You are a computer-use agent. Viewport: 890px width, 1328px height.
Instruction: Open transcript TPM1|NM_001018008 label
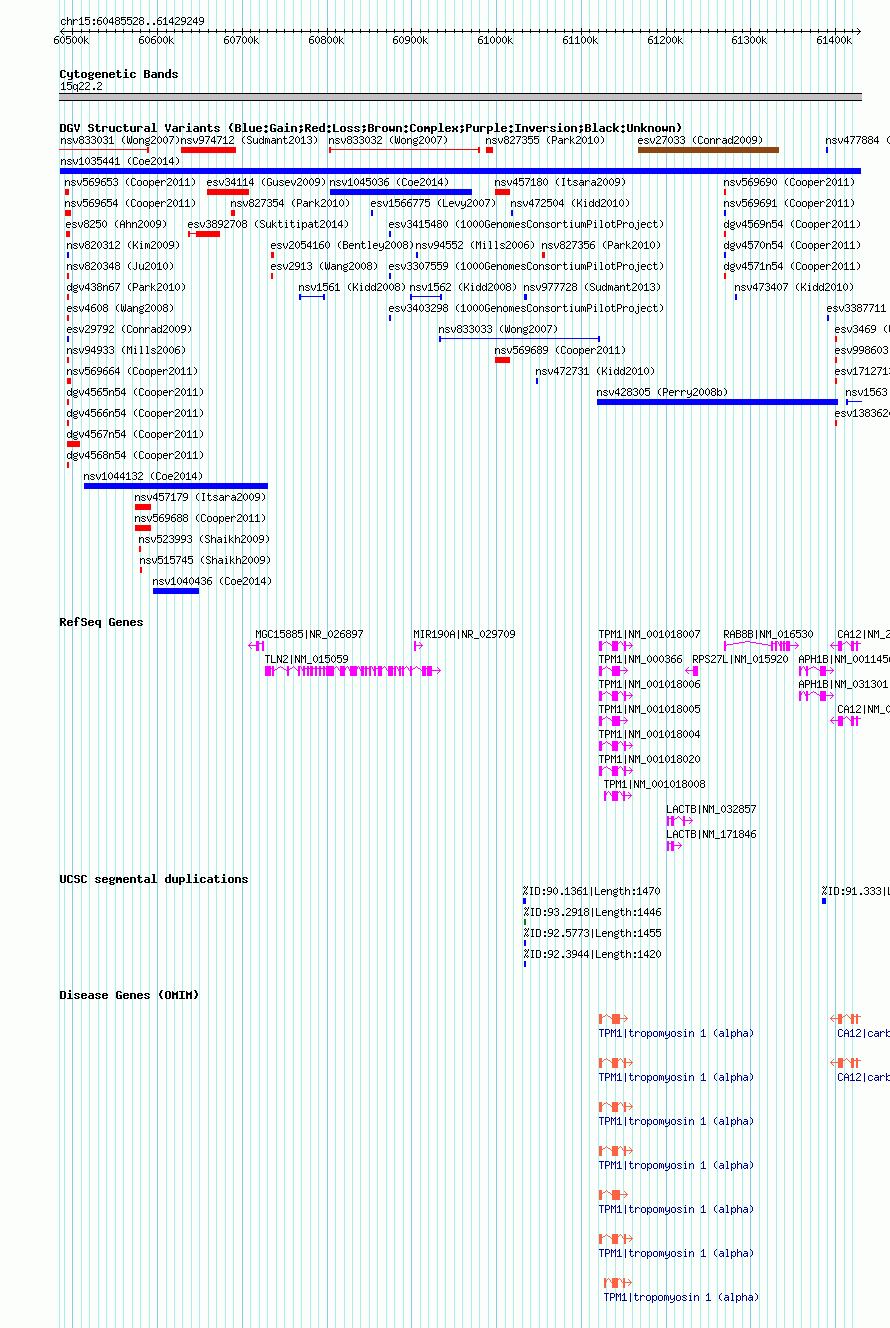tap(654, 785)
